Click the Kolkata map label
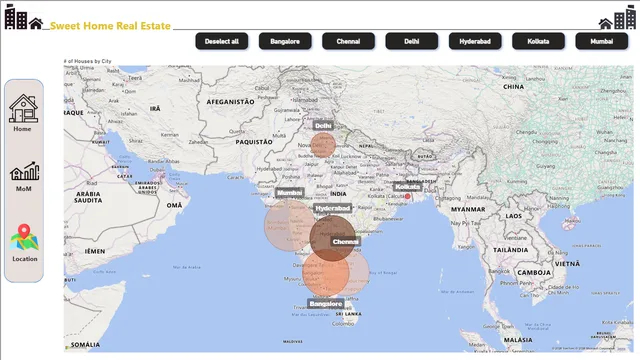640x360 pixels. 407,187
